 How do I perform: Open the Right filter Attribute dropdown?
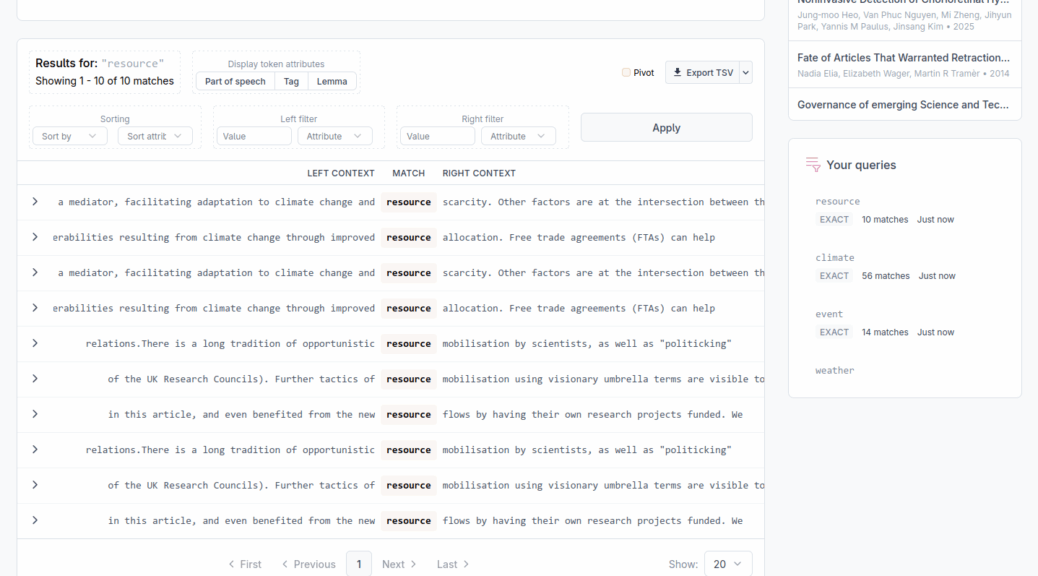[x=518, y=136]
